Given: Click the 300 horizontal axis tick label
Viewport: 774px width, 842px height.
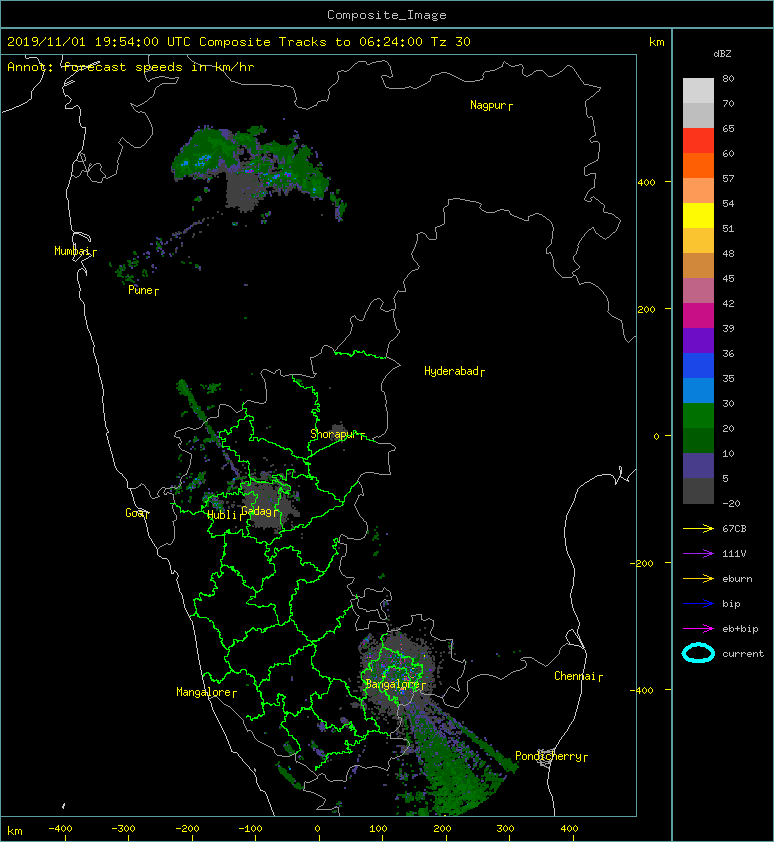Looking at the screenshot, I should 505,829.
